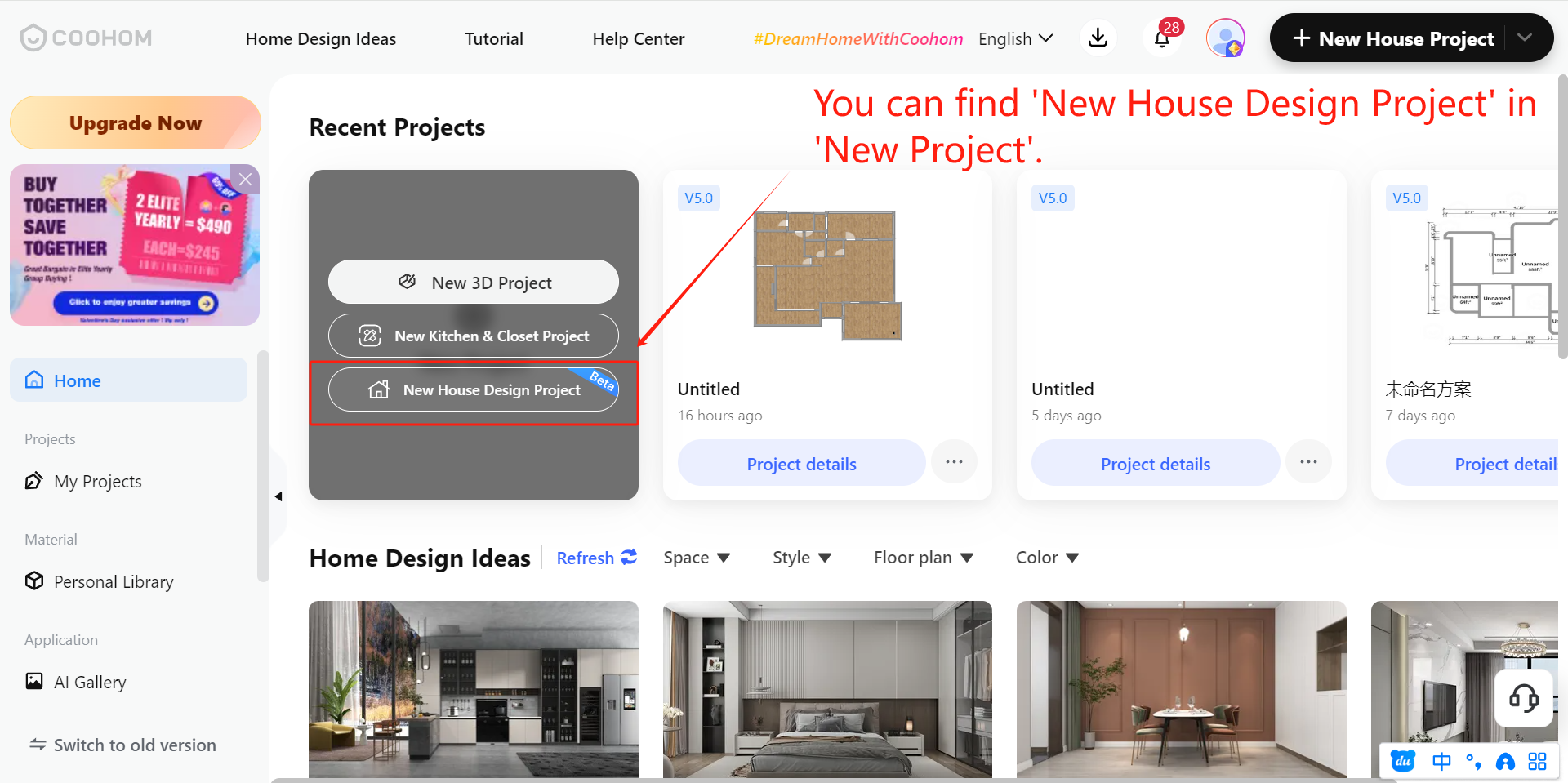Click the page vertical scrollbar
The width and height of the screenshot is (1568, 783).
1563,216
